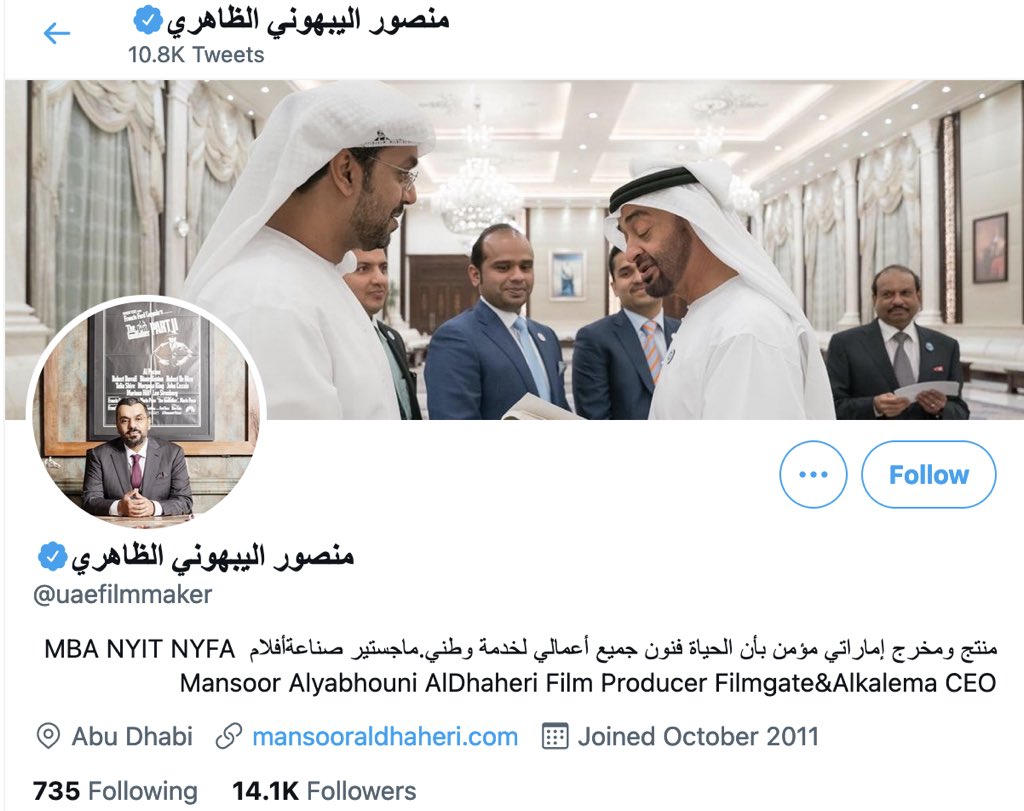Click the Arabic profile display name
Screen dimensions: 1024x811
click(x=213, y=557)
